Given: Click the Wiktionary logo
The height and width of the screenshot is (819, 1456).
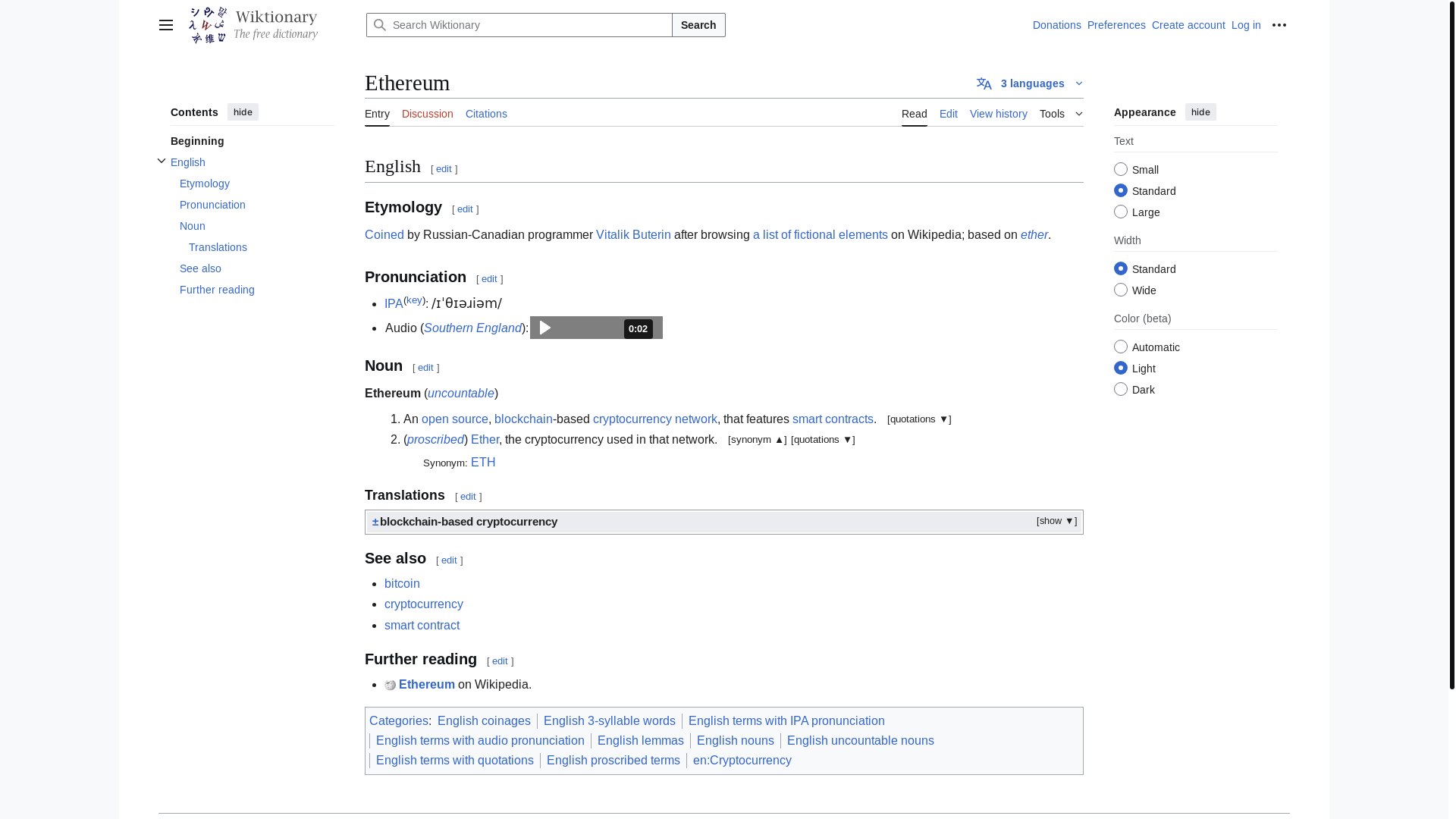Looking at the screenshot, I should click(253, 25).
